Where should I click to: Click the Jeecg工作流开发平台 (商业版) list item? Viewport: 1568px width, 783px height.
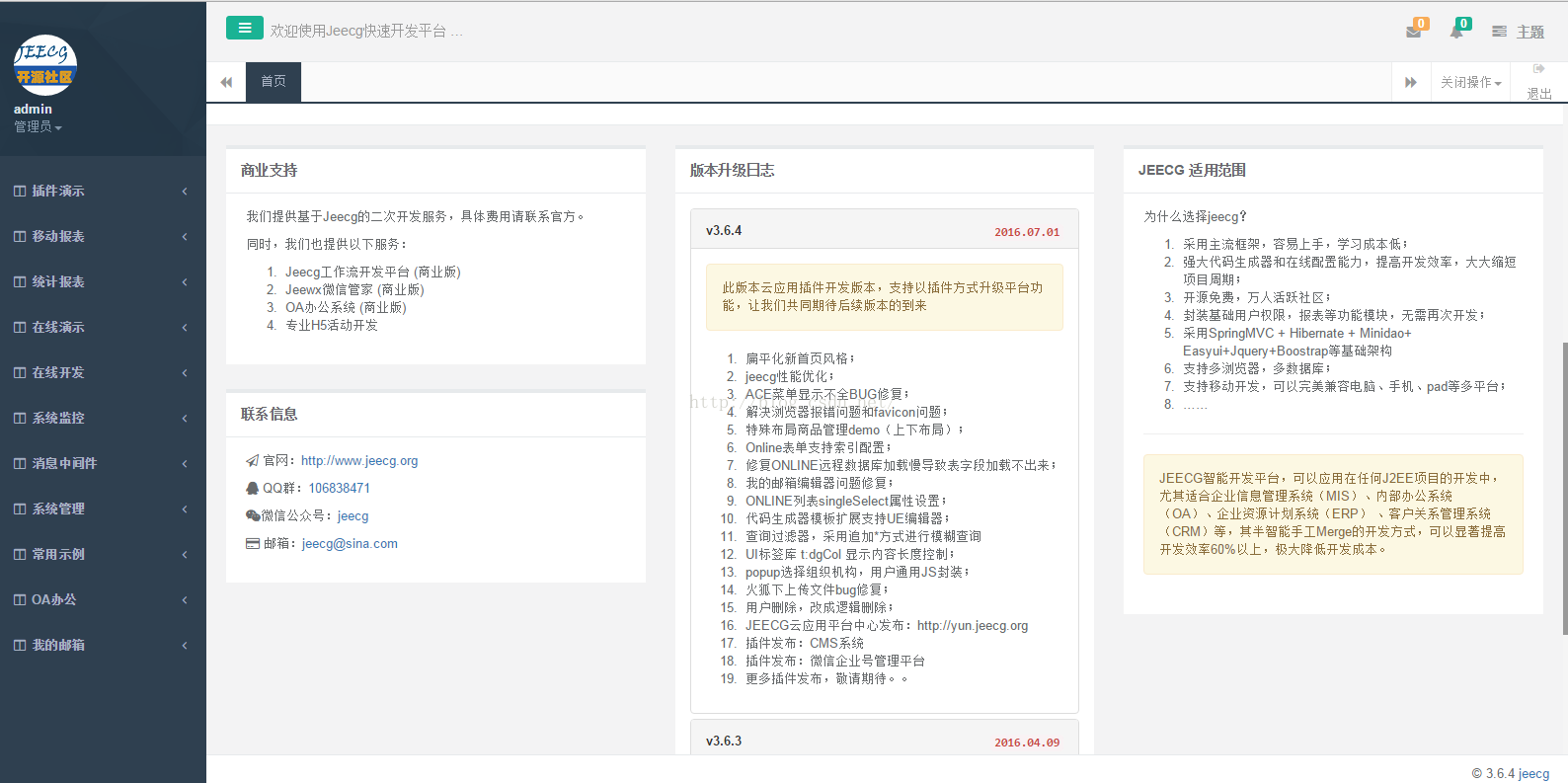pos(373,272)
